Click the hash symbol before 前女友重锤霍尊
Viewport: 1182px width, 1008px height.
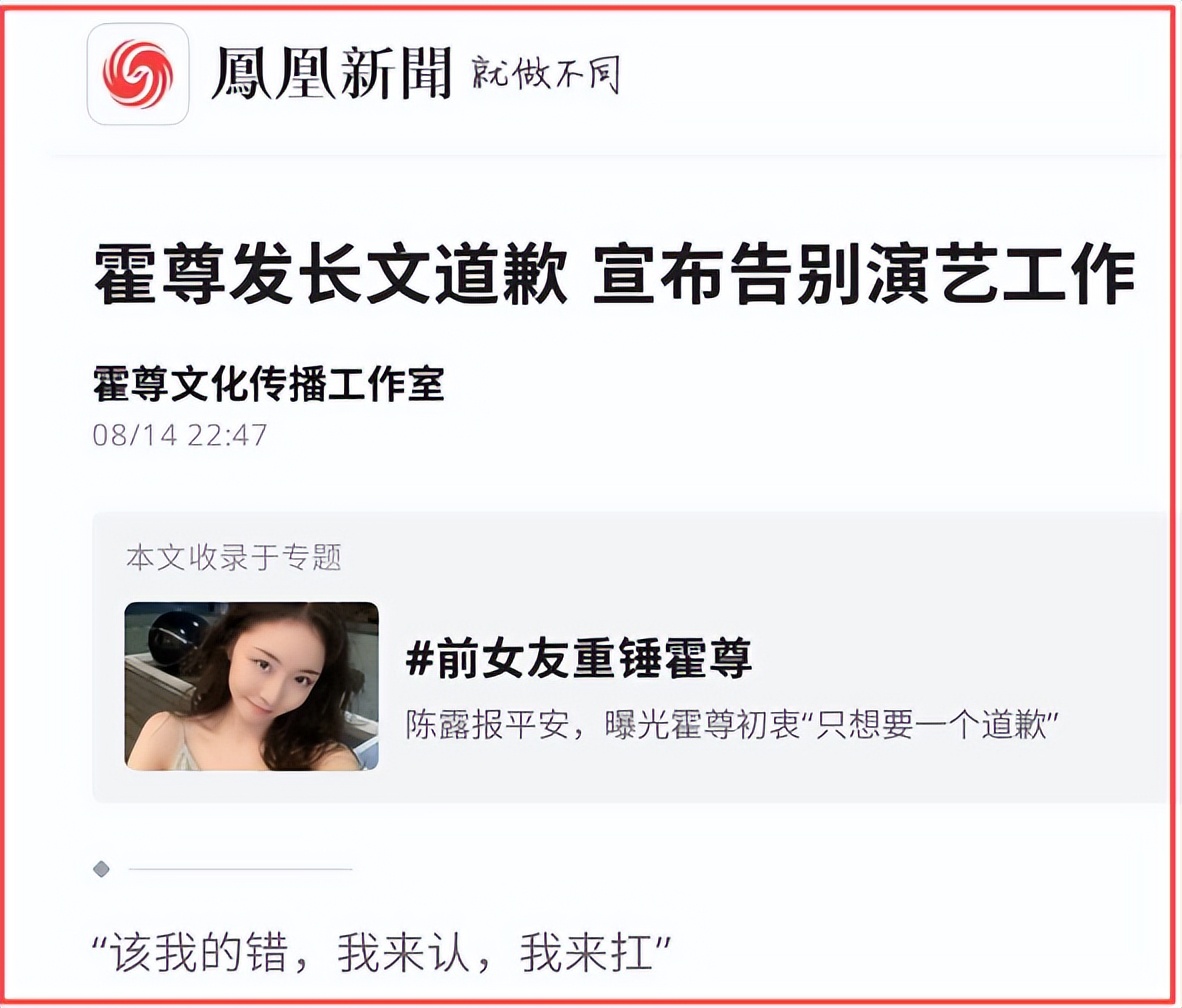(419, 657)
